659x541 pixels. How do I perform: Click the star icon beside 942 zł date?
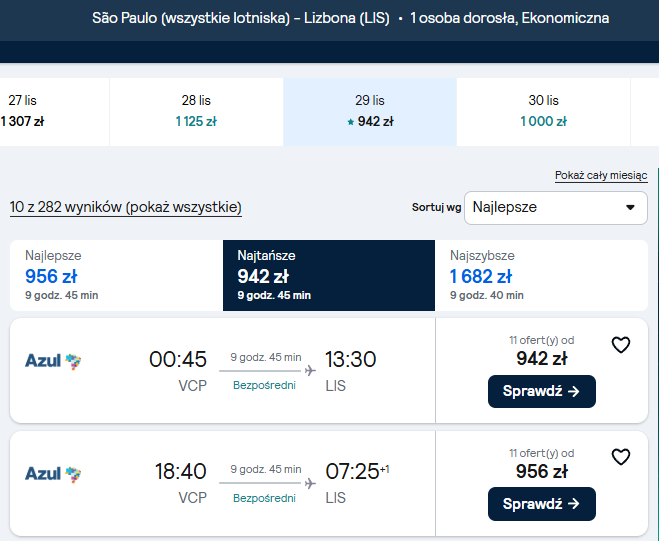pyautogui.click(x=351, y=122)
